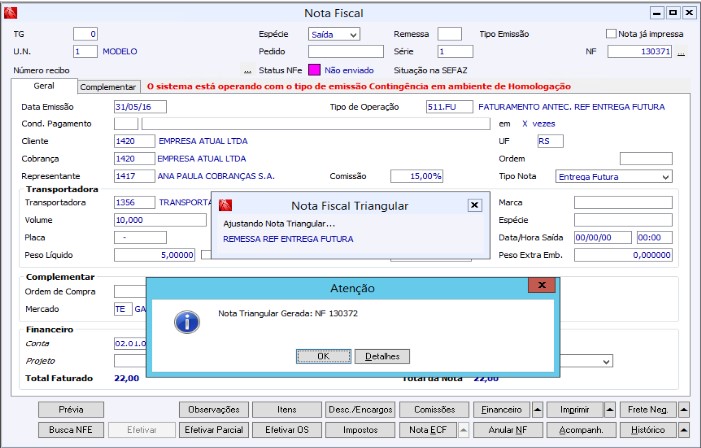Image resolution: width=701 pixels, height=448 pixels.
Task: Click the Observações button
Action: click(x=214, y=410)
